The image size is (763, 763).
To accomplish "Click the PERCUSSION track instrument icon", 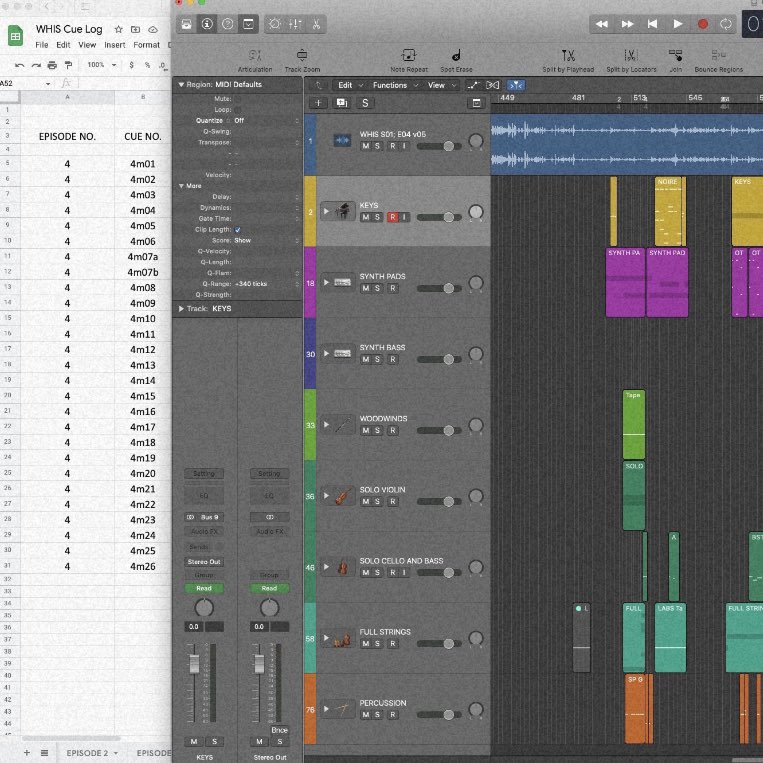I will tap(343, 709).
